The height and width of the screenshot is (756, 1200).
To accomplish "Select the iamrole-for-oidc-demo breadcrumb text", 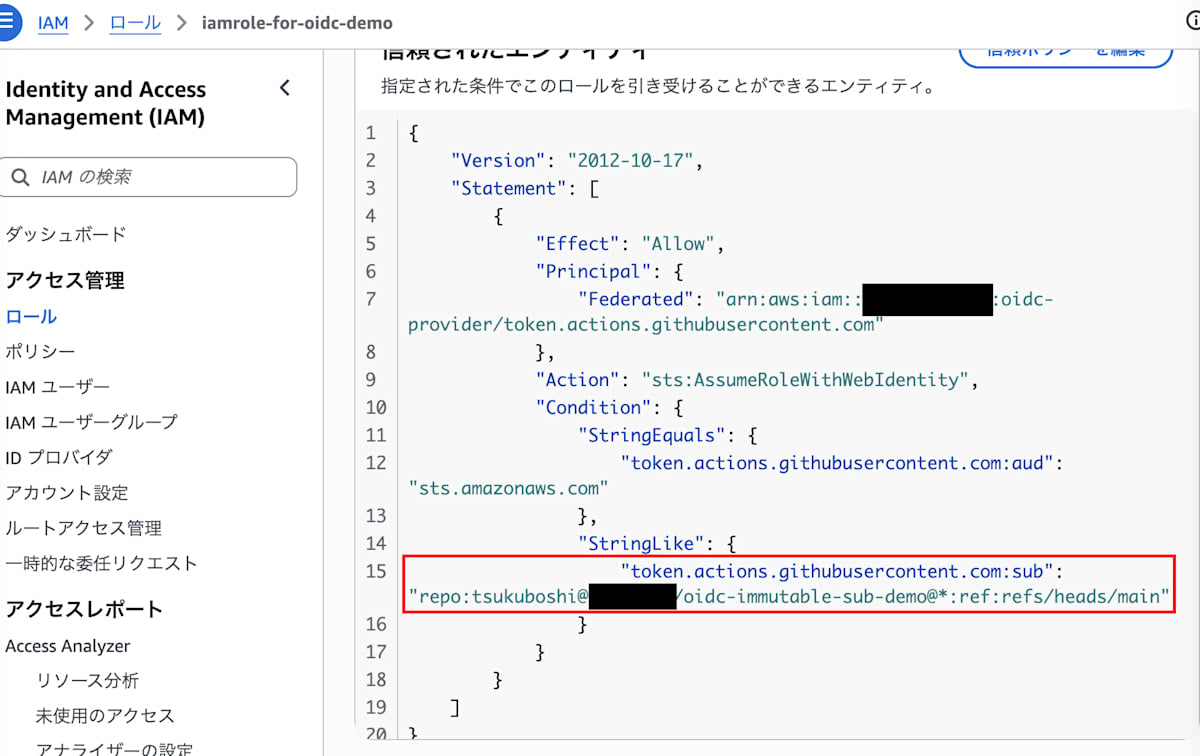I will pos(297,22).
